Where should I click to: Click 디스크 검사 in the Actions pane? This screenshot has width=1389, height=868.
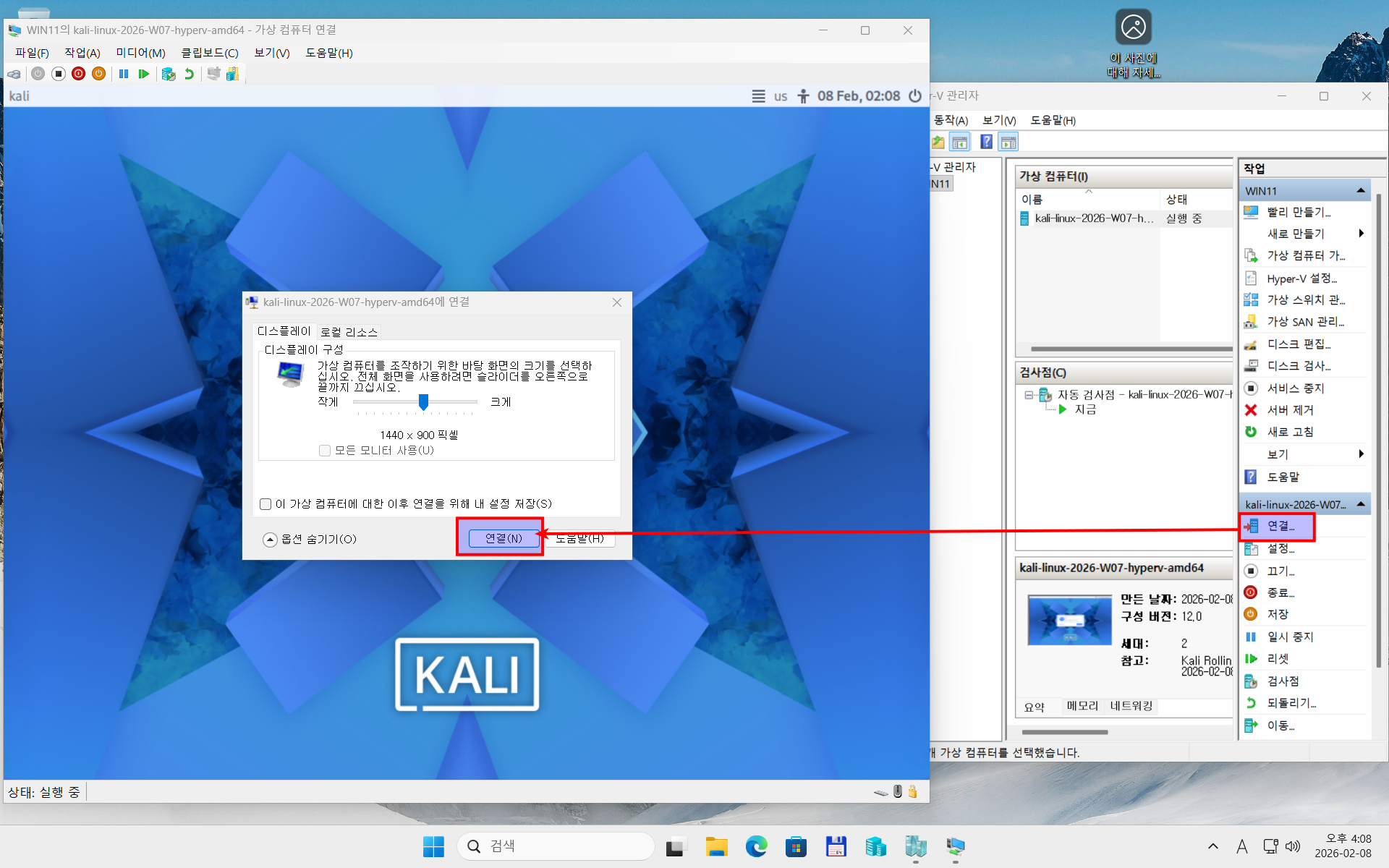click(1299, 366)
